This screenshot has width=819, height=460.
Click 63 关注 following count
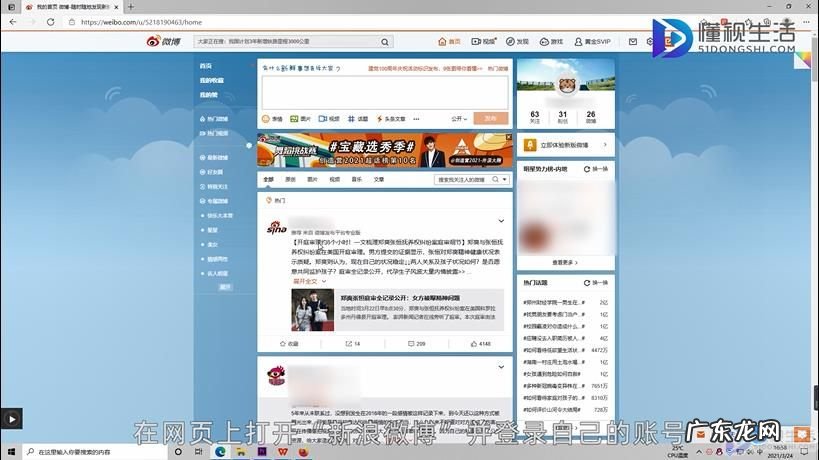click(535, 117)
